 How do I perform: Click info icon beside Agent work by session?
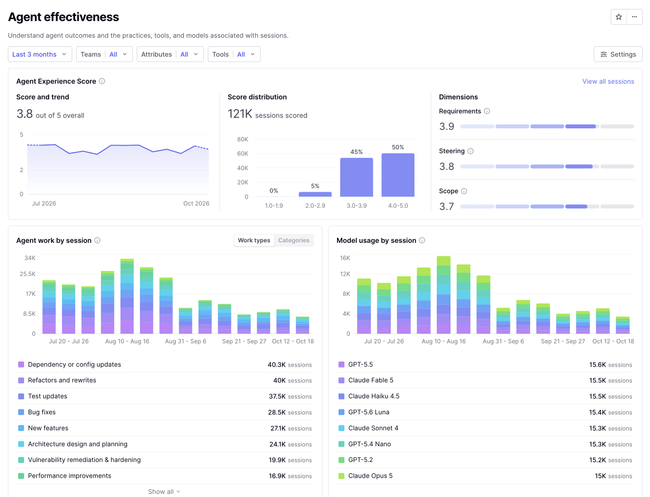tap(97, 240)
